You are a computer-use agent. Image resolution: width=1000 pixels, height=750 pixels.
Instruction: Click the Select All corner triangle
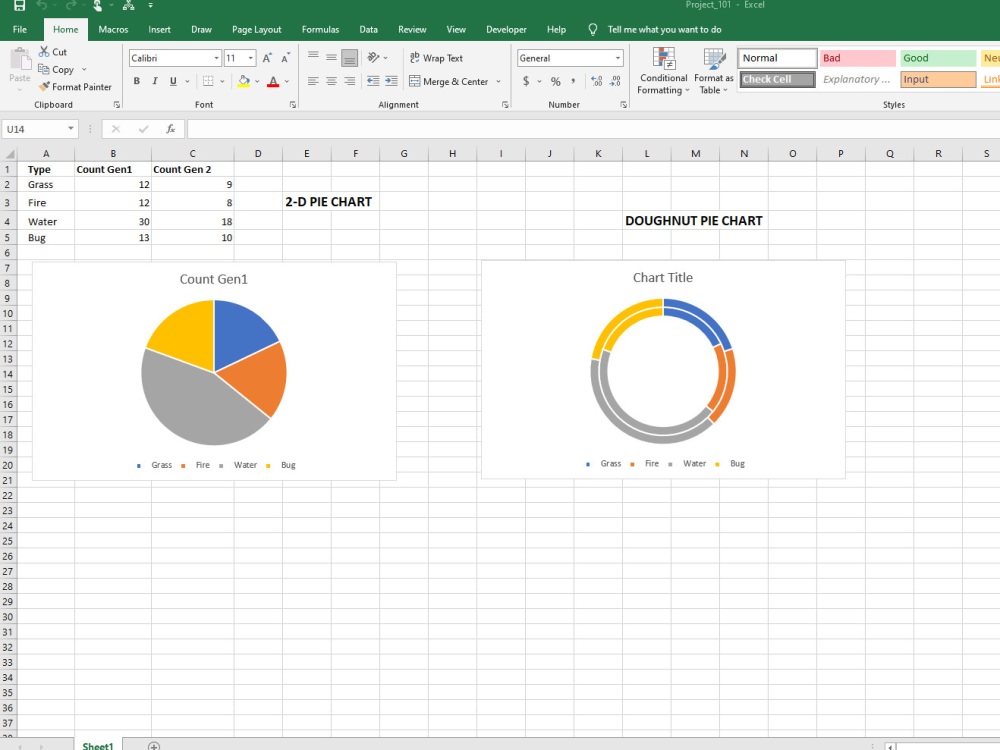(10, 153)
